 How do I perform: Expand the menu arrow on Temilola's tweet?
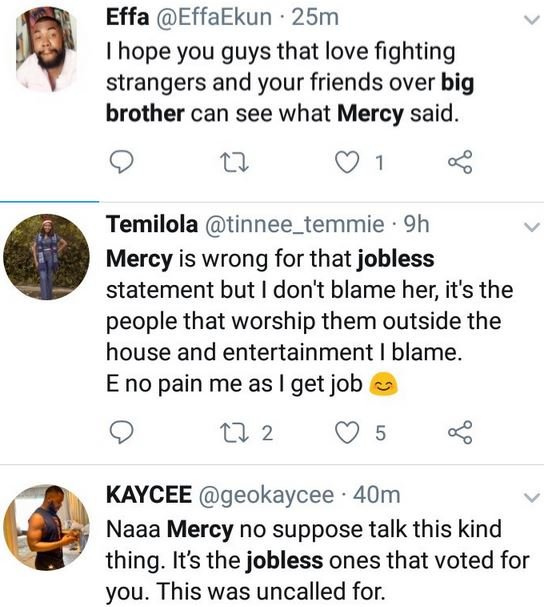(x=531, y=227)
